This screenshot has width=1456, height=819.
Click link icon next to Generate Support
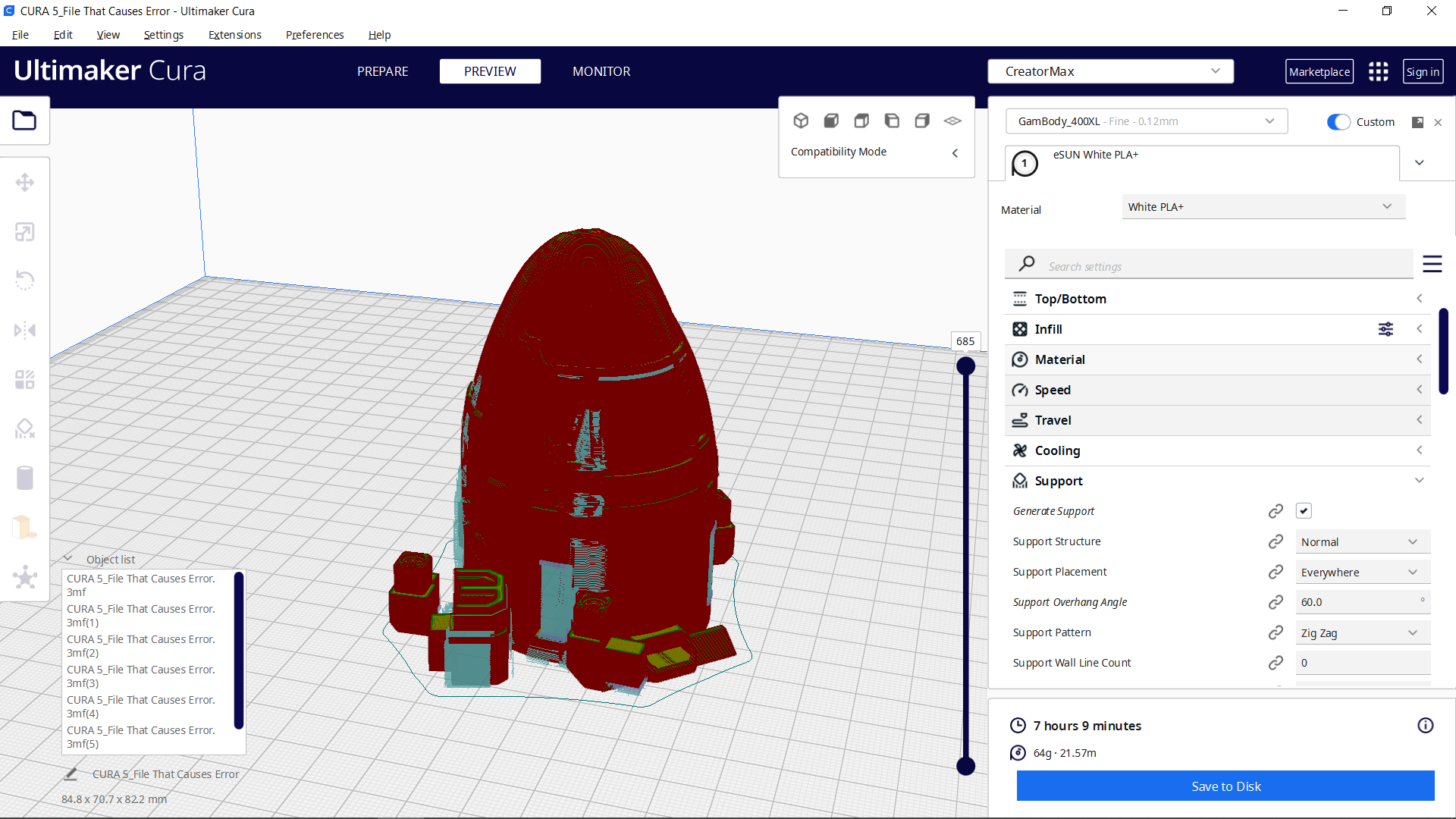[1276, 511]
